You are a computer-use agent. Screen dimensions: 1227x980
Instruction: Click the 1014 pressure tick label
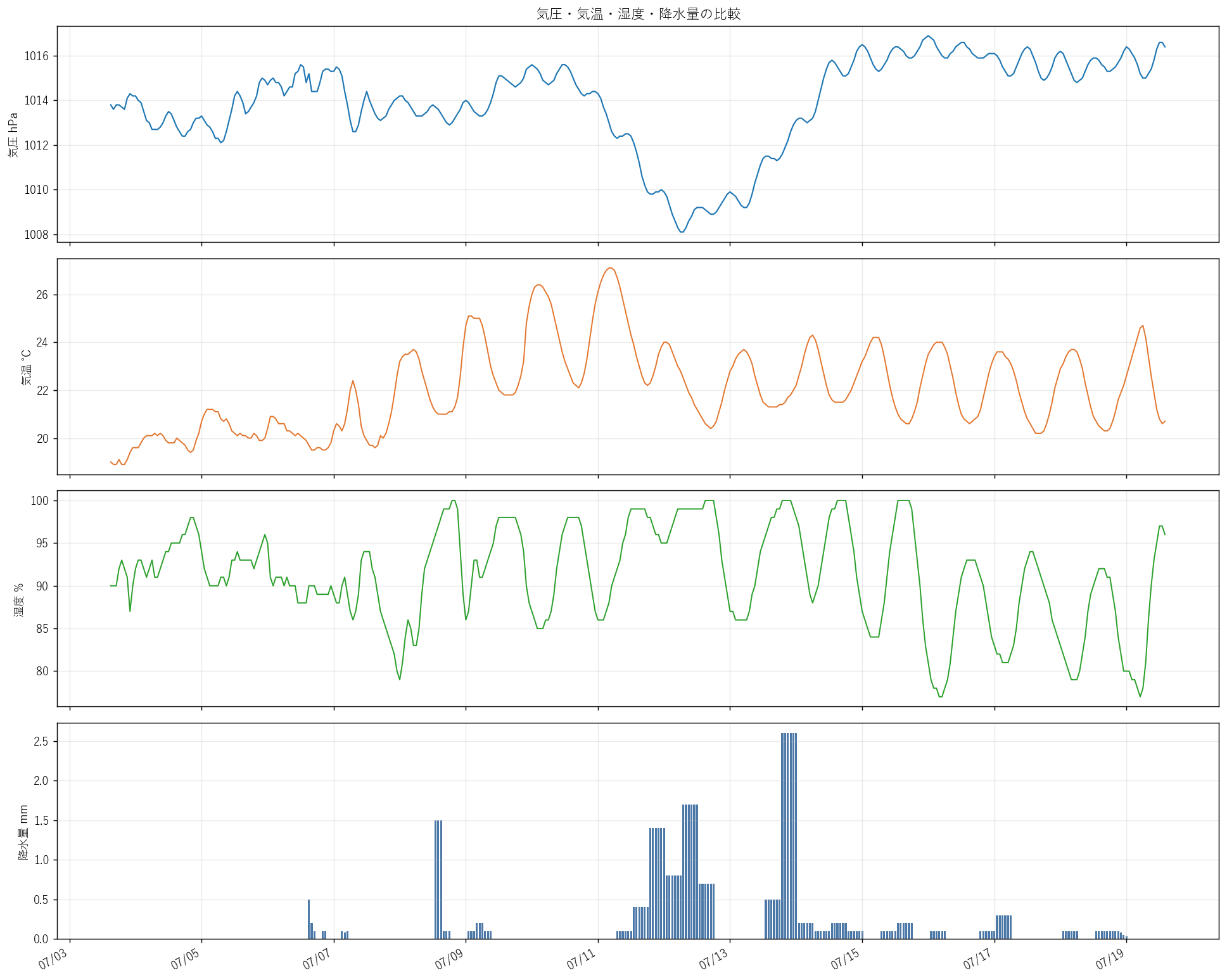[x=37, y=101]
